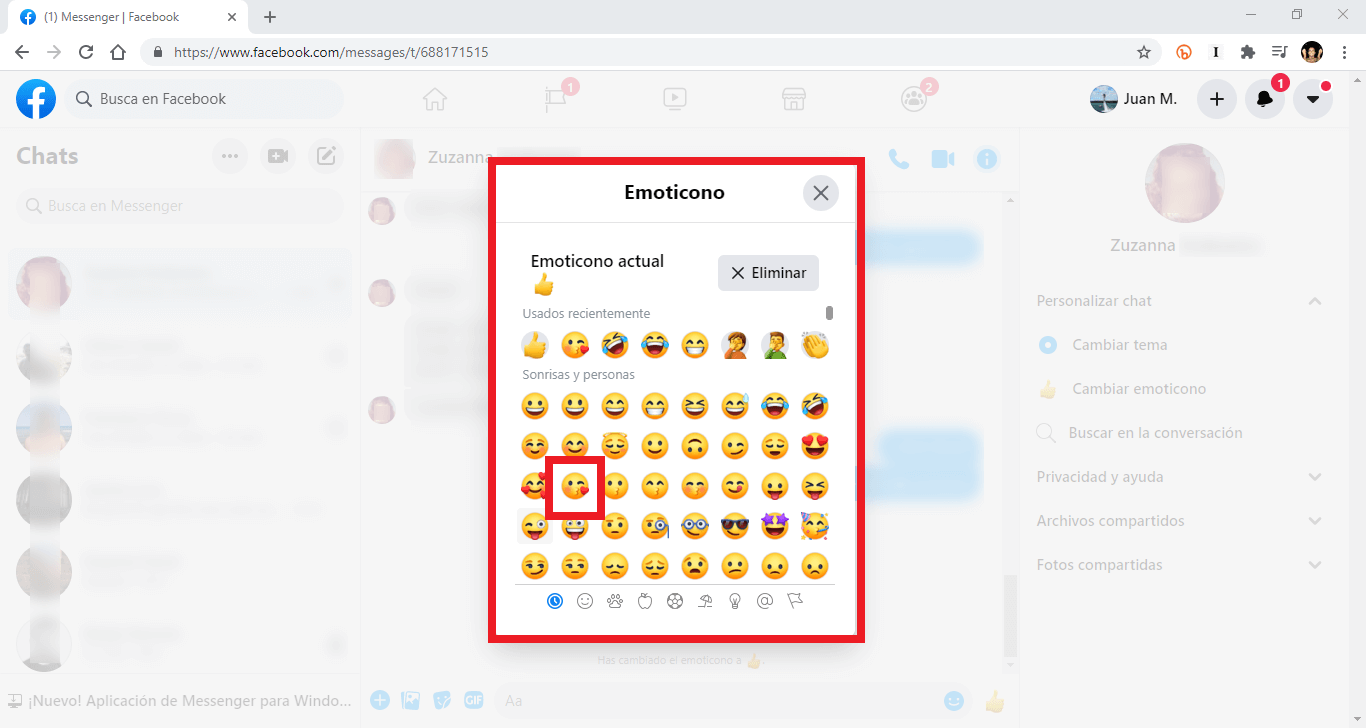Start a video call with camera icon
Screen dimensions: 1366x728
942,159
